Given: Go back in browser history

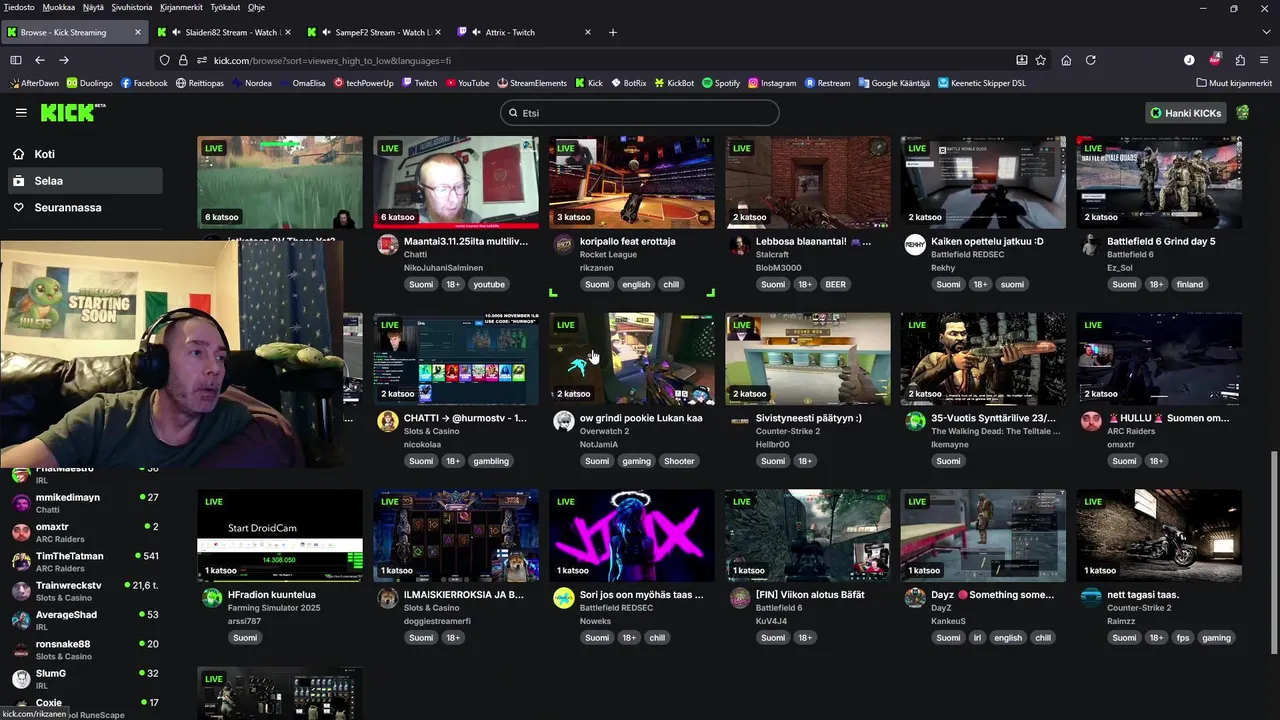Looking at the screenshot, I should 40,60.
